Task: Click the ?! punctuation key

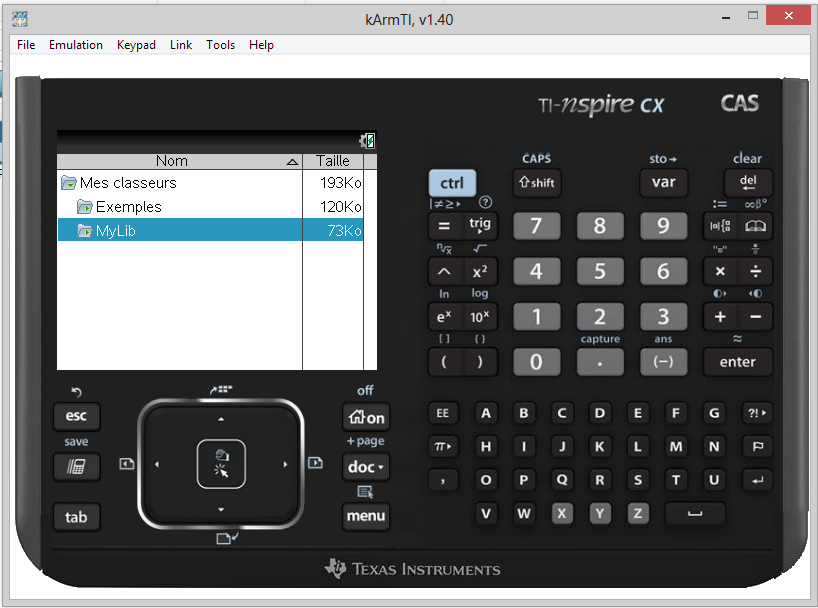Action: 757,413
